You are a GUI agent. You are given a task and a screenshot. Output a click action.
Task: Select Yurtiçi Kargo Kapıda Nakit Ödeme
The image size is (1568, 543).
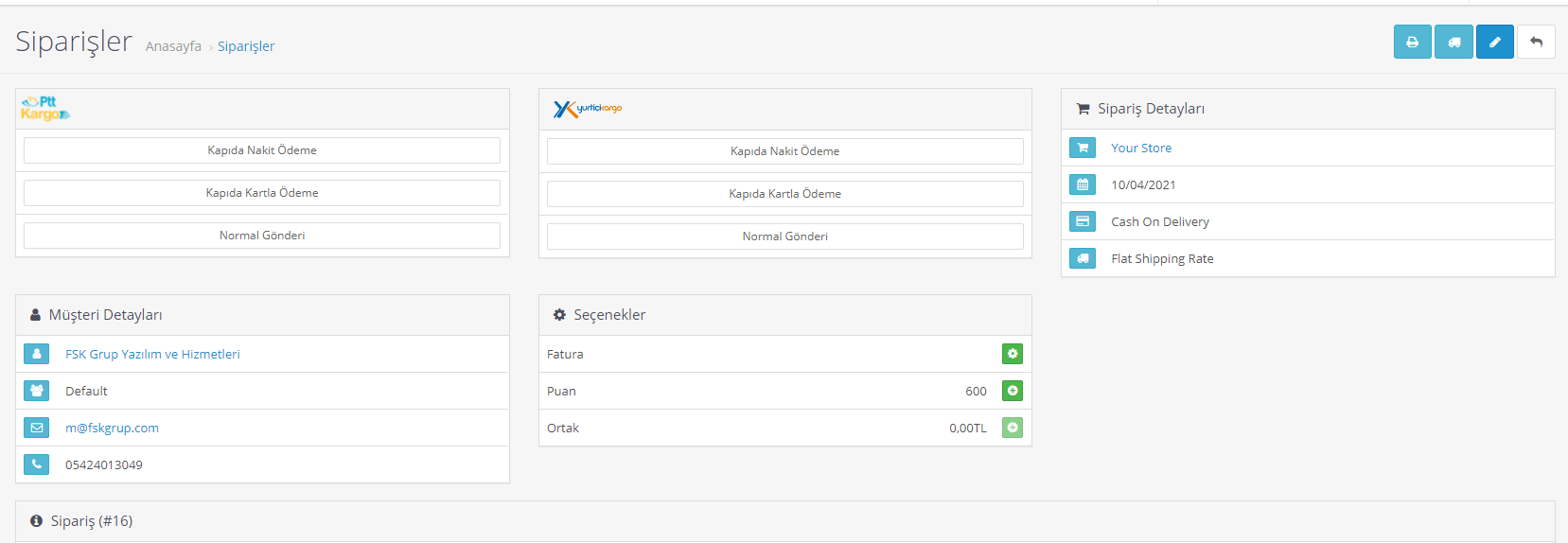coord(785,151)
